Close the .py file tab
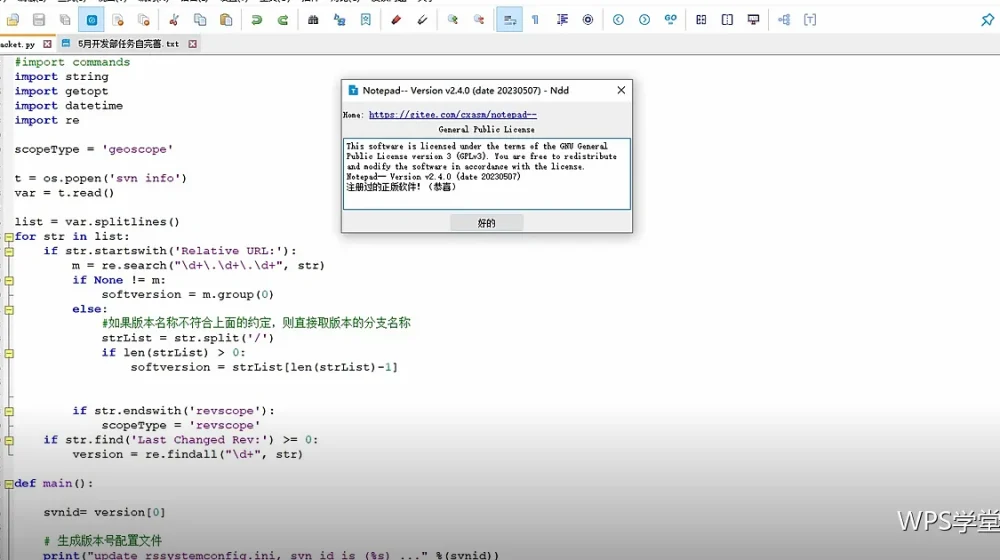 [x=47, y=44]
